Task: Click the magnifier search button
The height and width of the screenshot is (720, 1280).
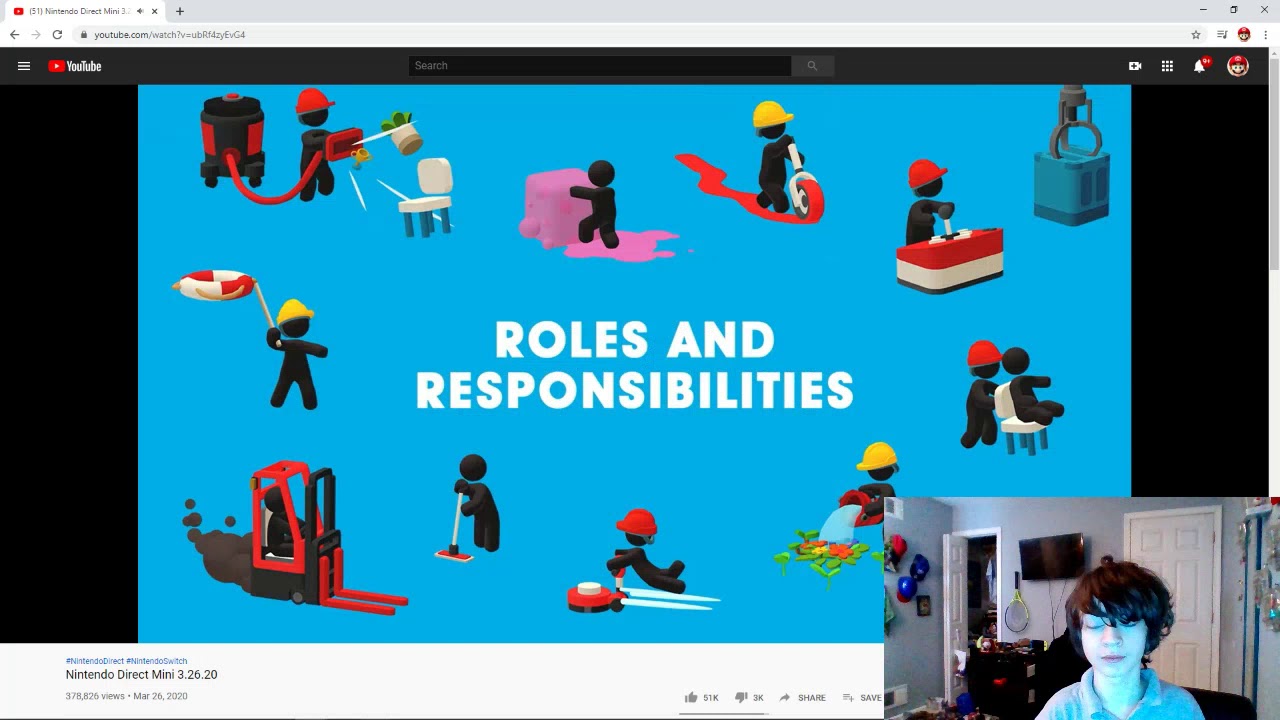Action: tap(812, 66)
